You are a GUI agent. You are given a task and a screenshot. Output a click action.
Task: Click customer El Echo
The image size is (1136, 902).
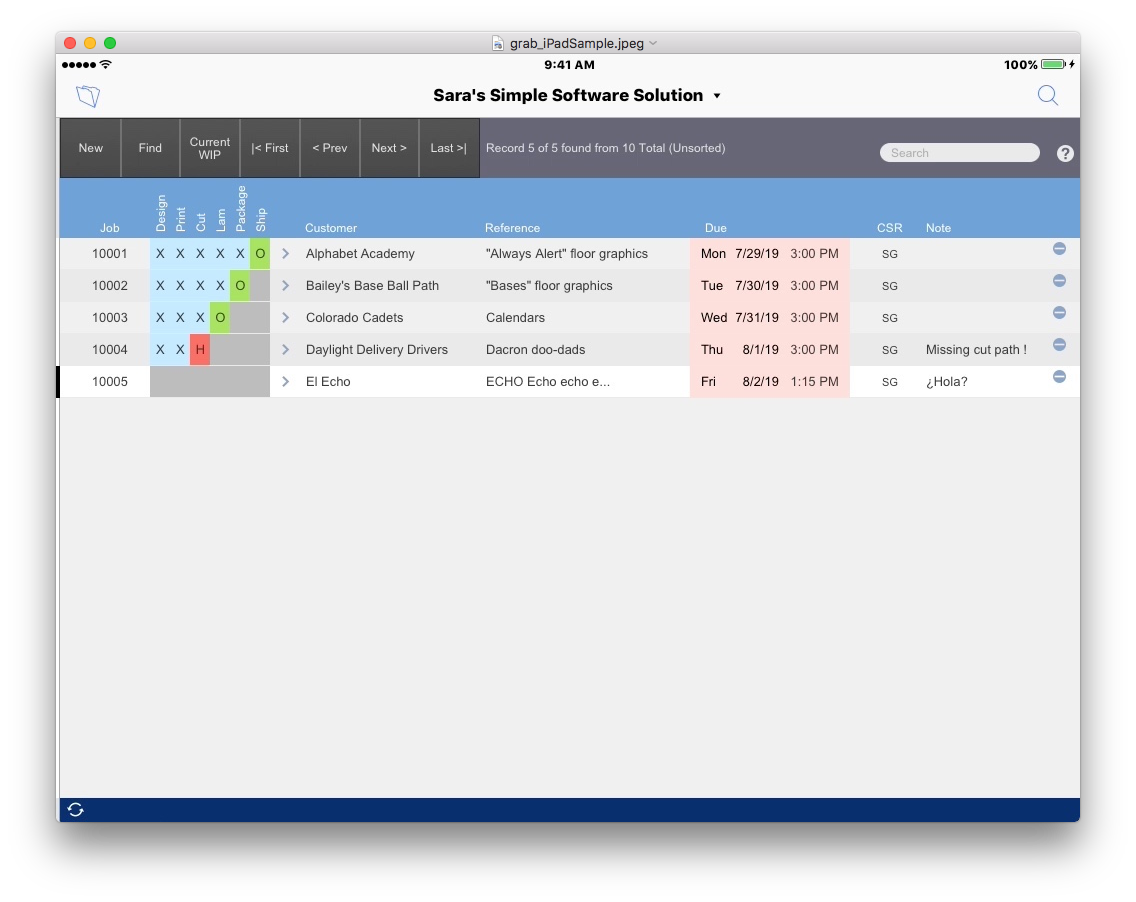327,381
